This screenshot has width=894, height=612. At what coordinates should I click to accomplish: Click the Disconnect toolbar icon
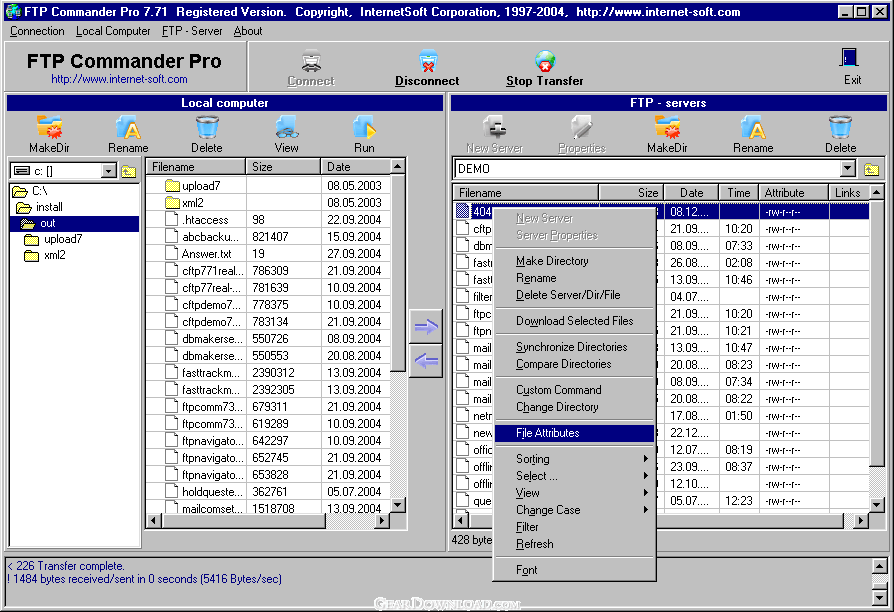(x=427, y=62)
